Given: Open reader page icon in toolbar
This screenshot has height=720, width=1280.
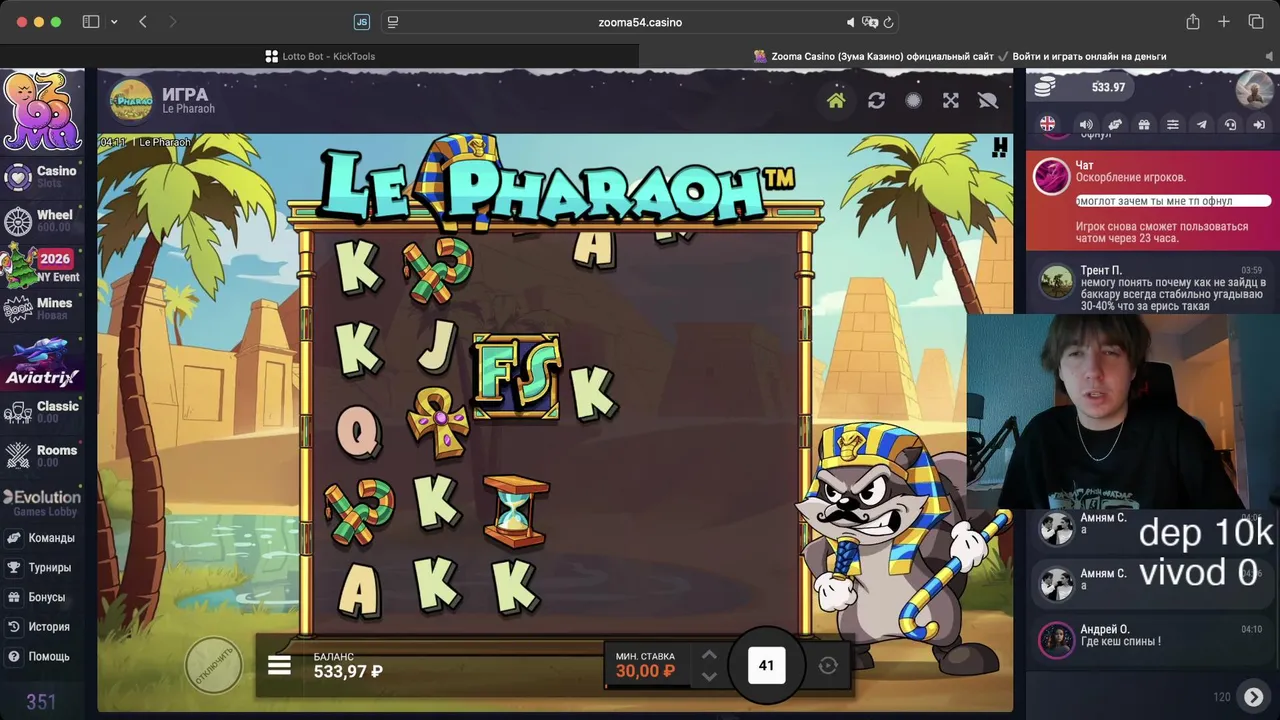Looking at the screenshot, I should click(393, 22).
